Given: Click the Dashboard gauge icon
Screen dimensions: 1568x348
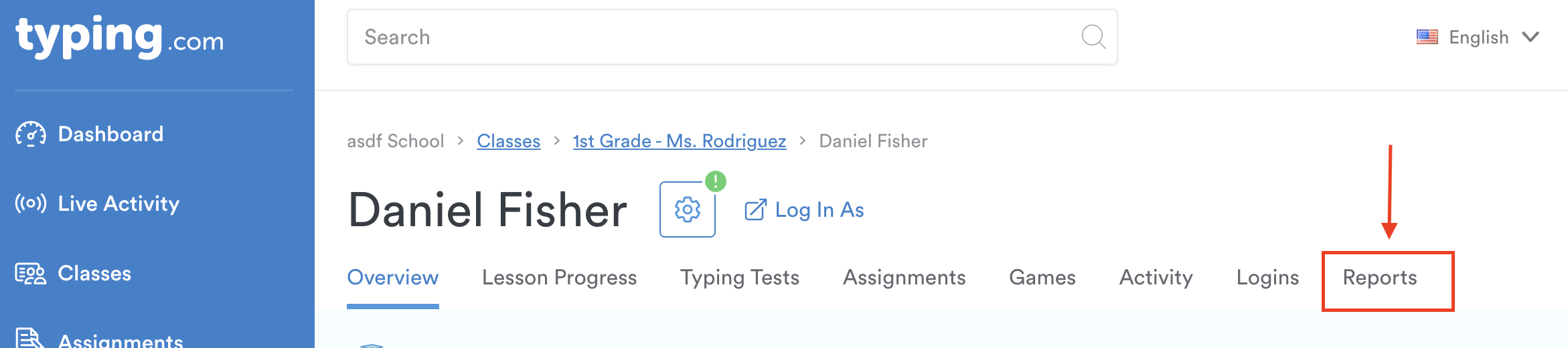Looking at the screenshot, I should coord(31,134).
